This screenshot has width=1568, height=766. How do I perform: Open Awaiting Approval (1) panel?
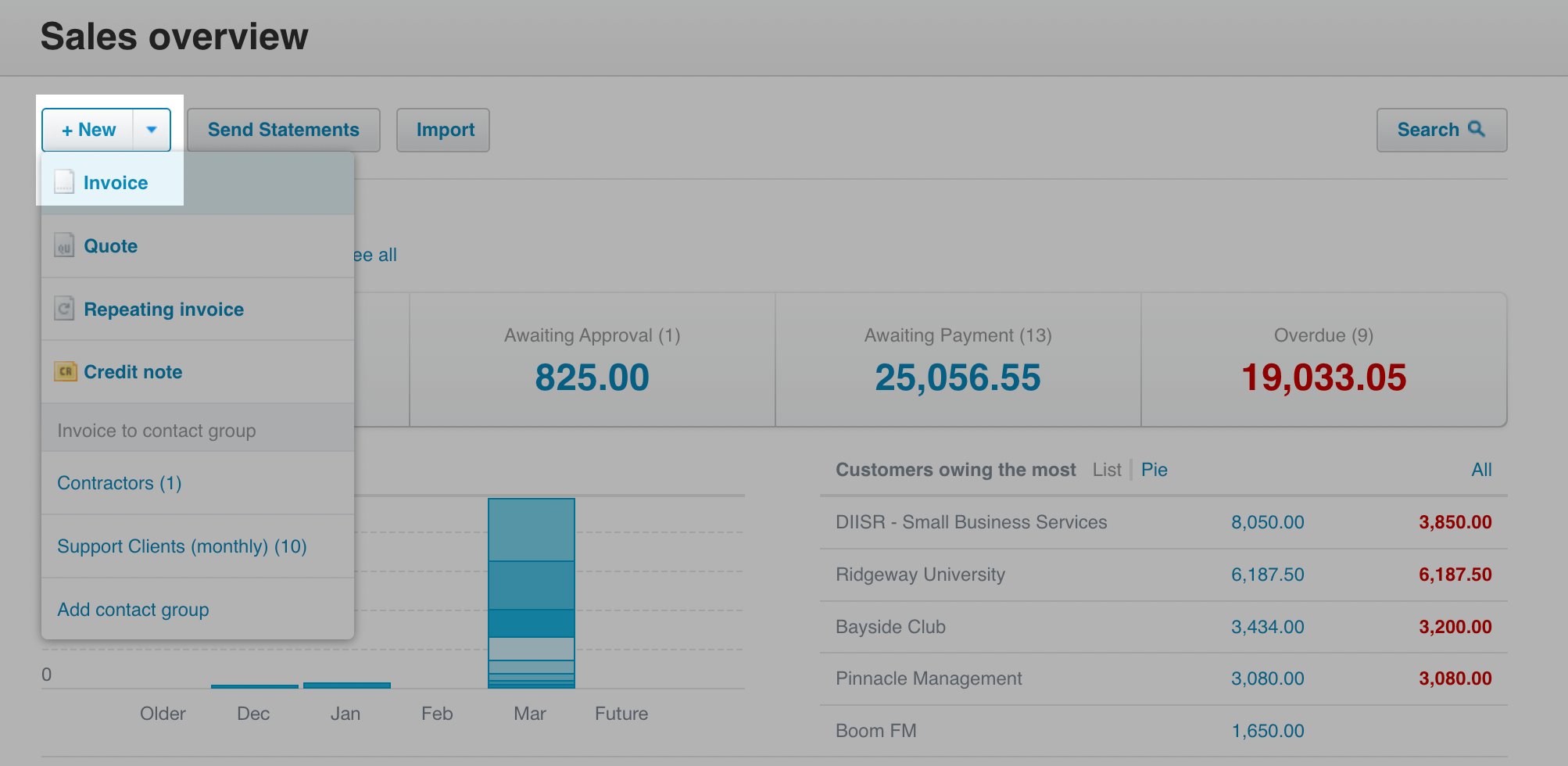click(x=592, y=360)
